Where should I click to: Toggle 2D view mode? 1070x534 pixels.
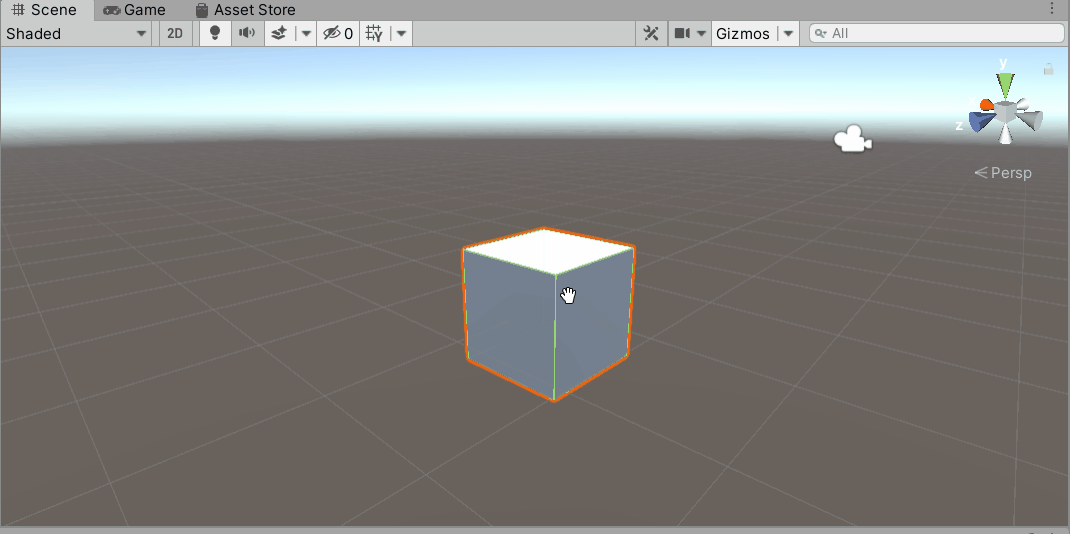[x=175, y=33]
